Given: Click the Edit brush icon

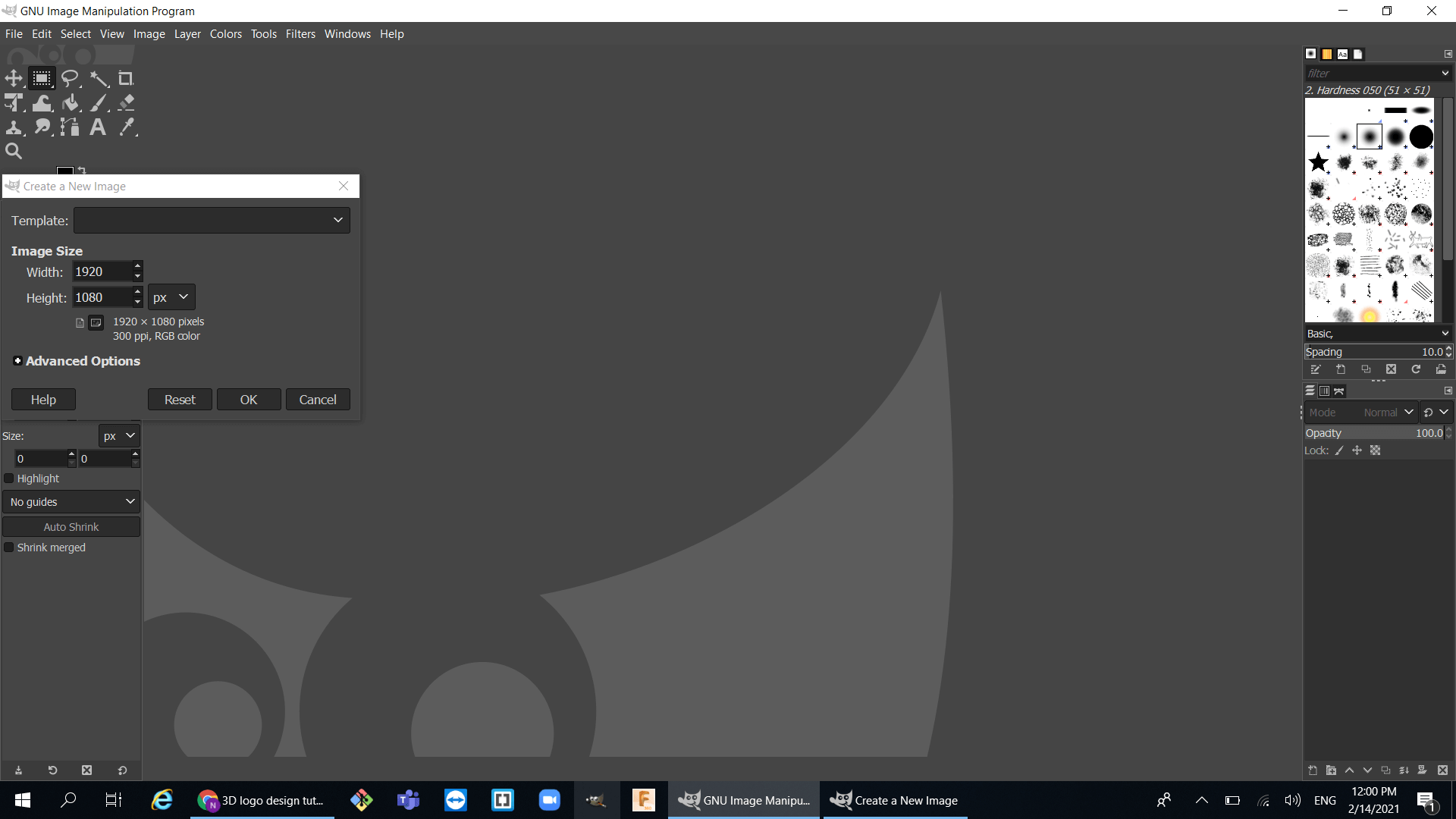Looking at the screenshot, I should pos(1316,369).
